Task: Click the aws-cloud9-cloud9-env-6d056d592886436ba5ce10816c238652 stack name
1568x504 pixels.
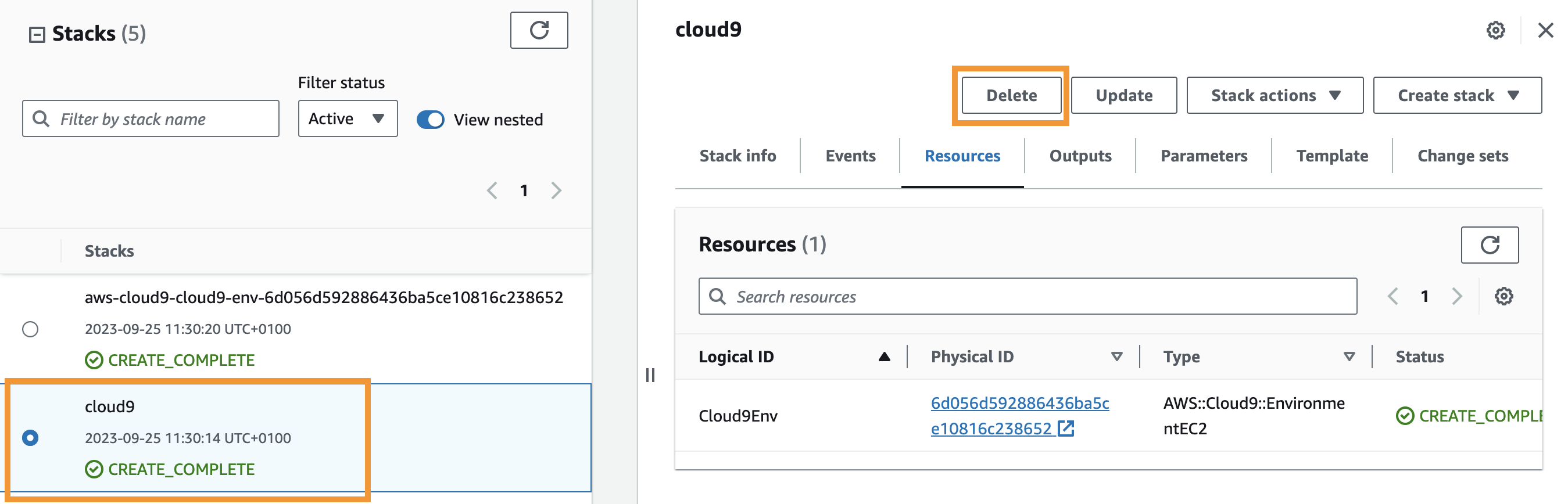Action: pos(324,297)
